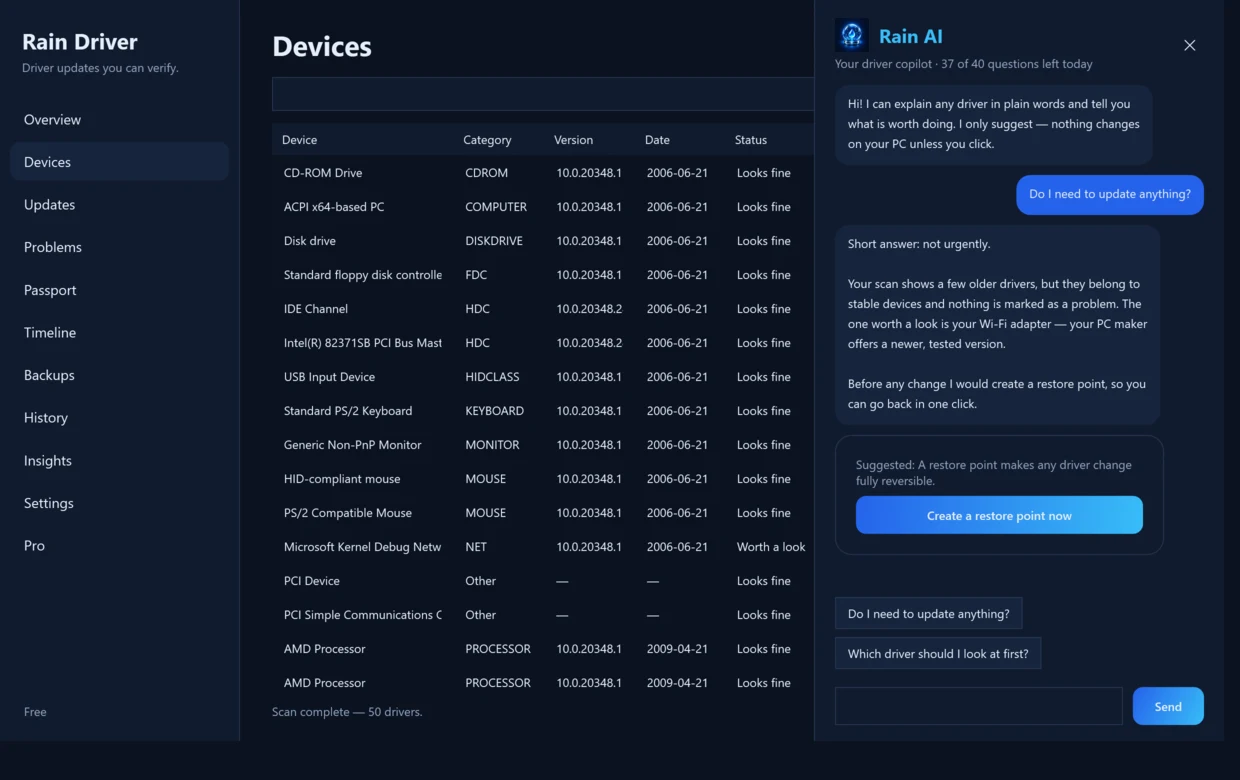Click the search field above the devices table
Viewport: 1240px width, 780px height.
pos(543,94)
